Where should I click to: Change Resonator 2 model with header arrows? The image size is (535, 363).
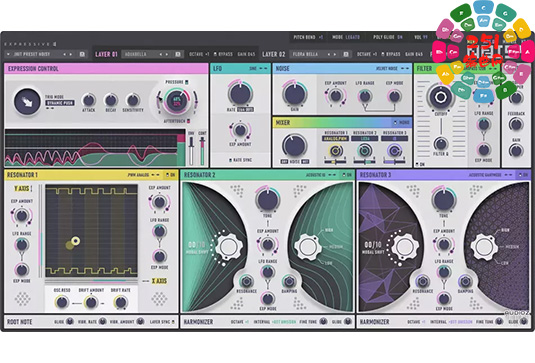coord(332,175)
